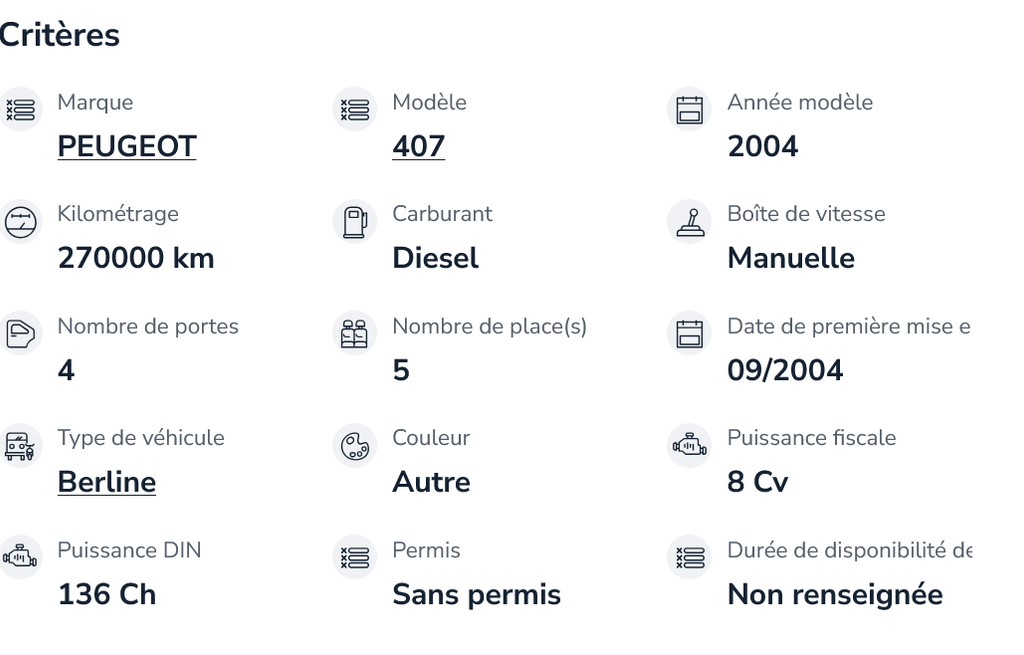Click the Critères section heading
Screen dimensions: 1024x655
click(59, 35)
